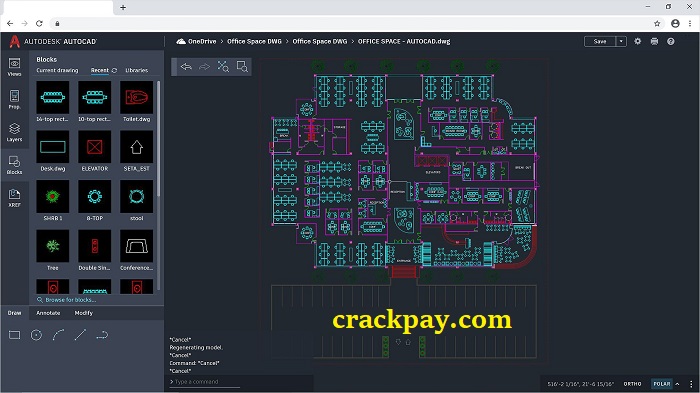Select the 8-TOP block thumbnail

point(95,196)
